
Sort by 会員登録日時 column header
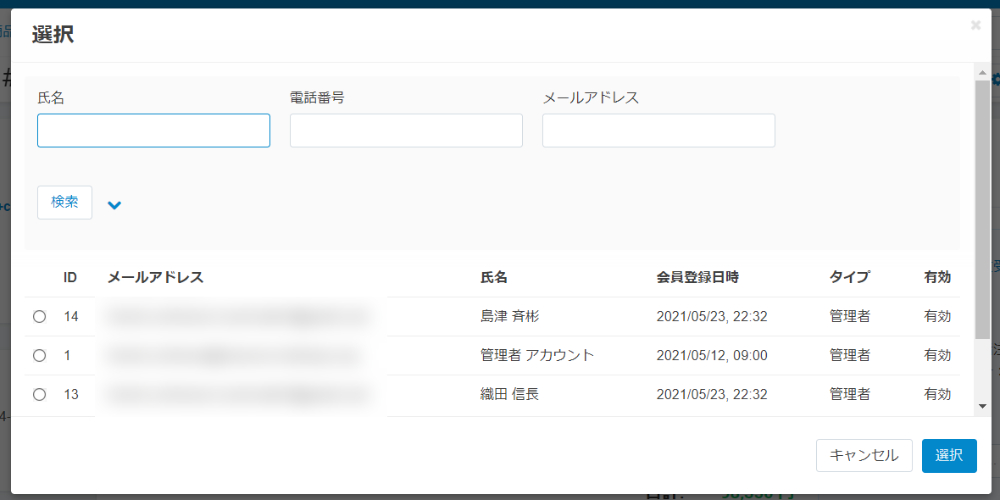pos(698,277)
